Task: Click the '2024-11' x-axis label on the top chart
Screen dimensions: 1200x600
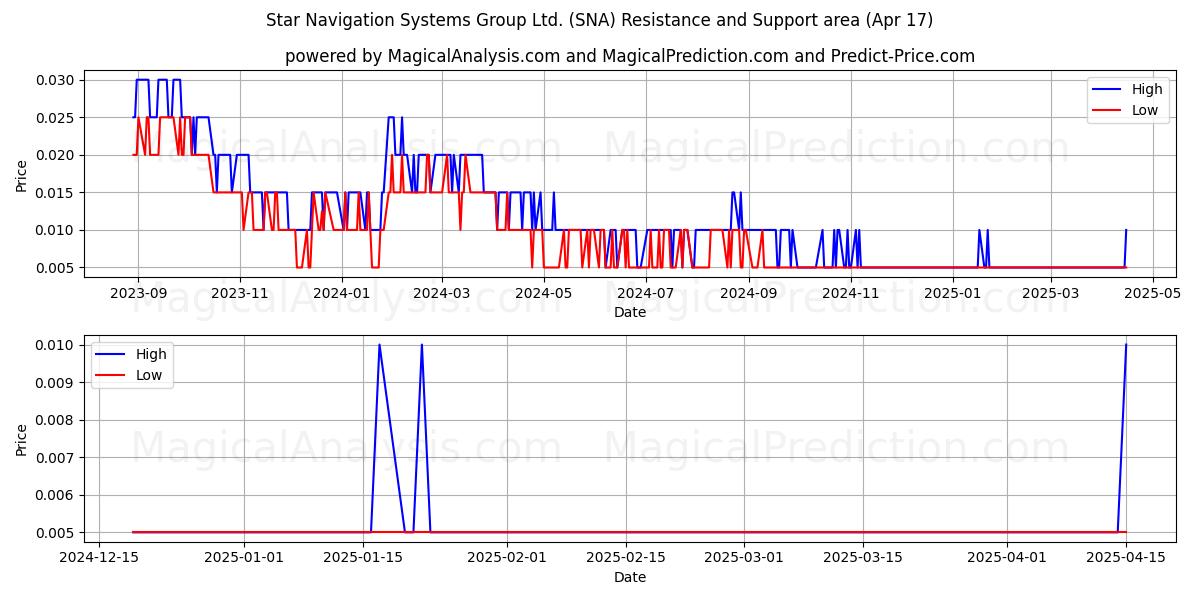Action: point(851,293)
